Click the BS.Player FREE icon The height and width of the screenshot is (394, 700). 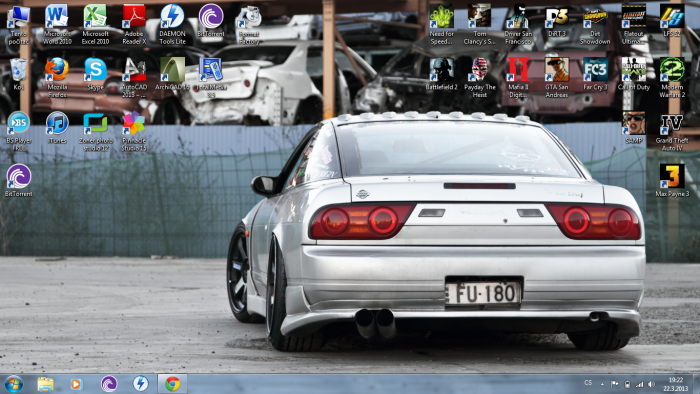click(x=18, y=132)
